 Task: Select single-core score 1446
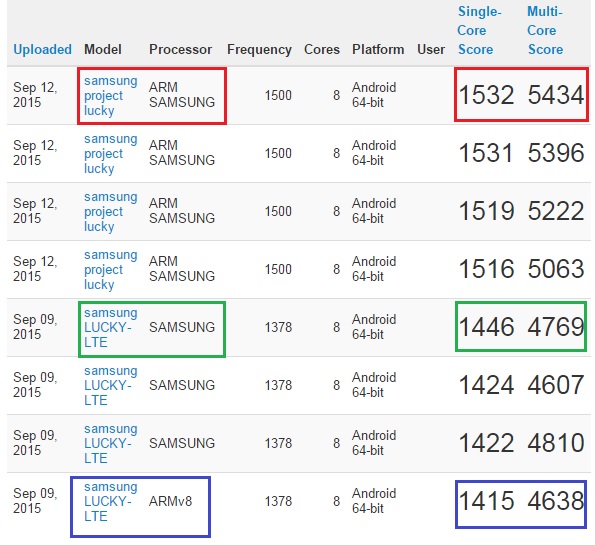point(486,327)
